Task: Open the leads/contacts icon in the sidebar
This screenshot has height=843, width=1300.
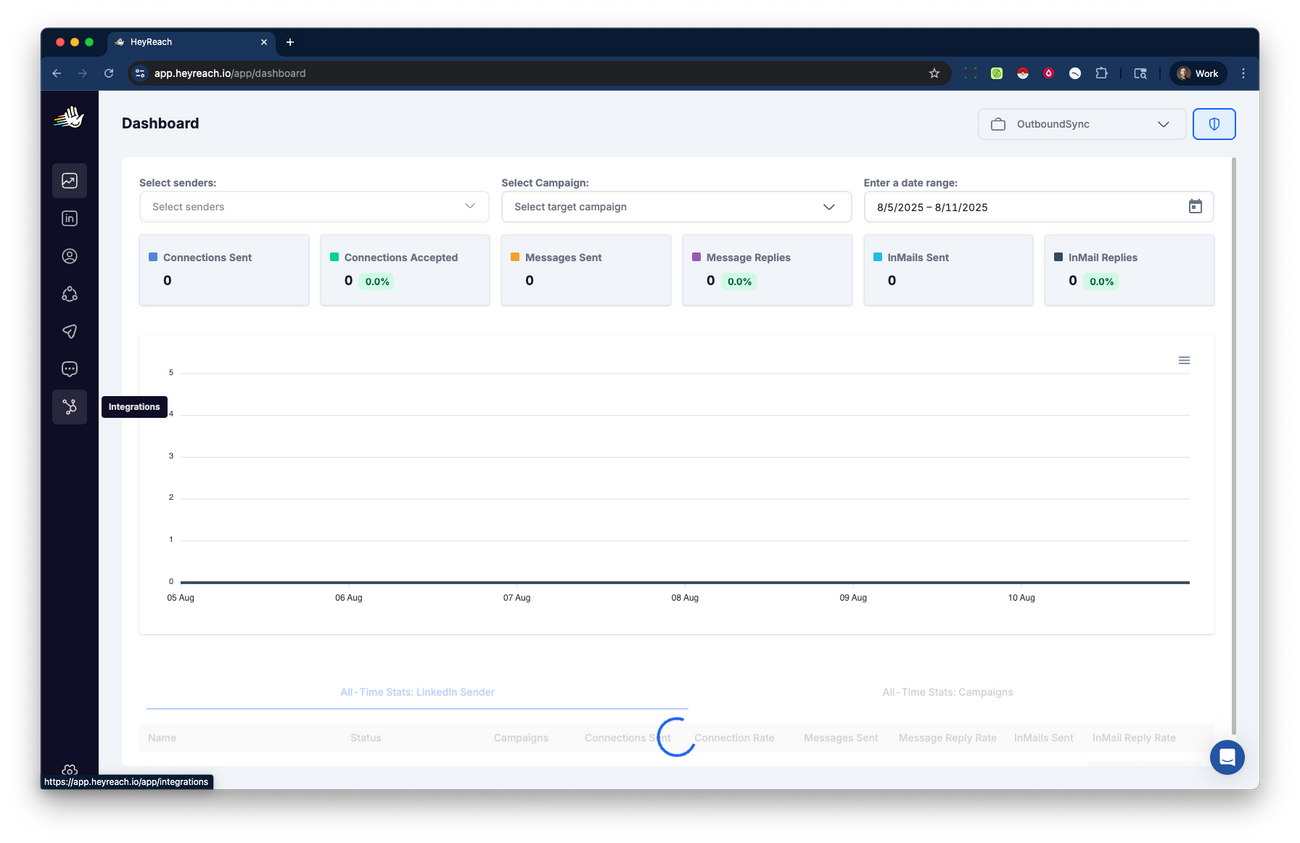Action: pyautogui.click(x=69, y=256)
